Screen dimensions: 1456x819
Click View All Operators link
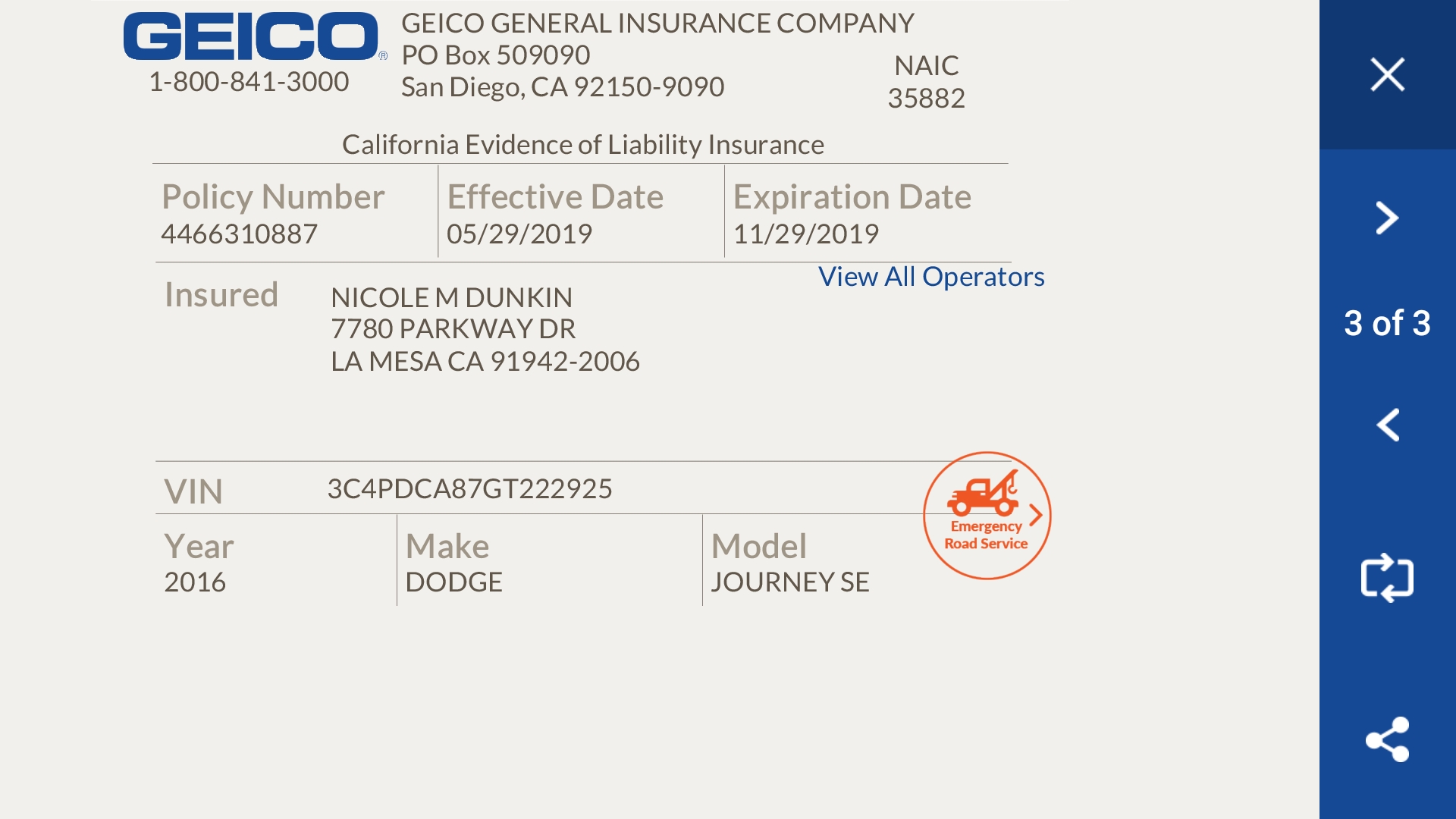(x=930, y=277)
